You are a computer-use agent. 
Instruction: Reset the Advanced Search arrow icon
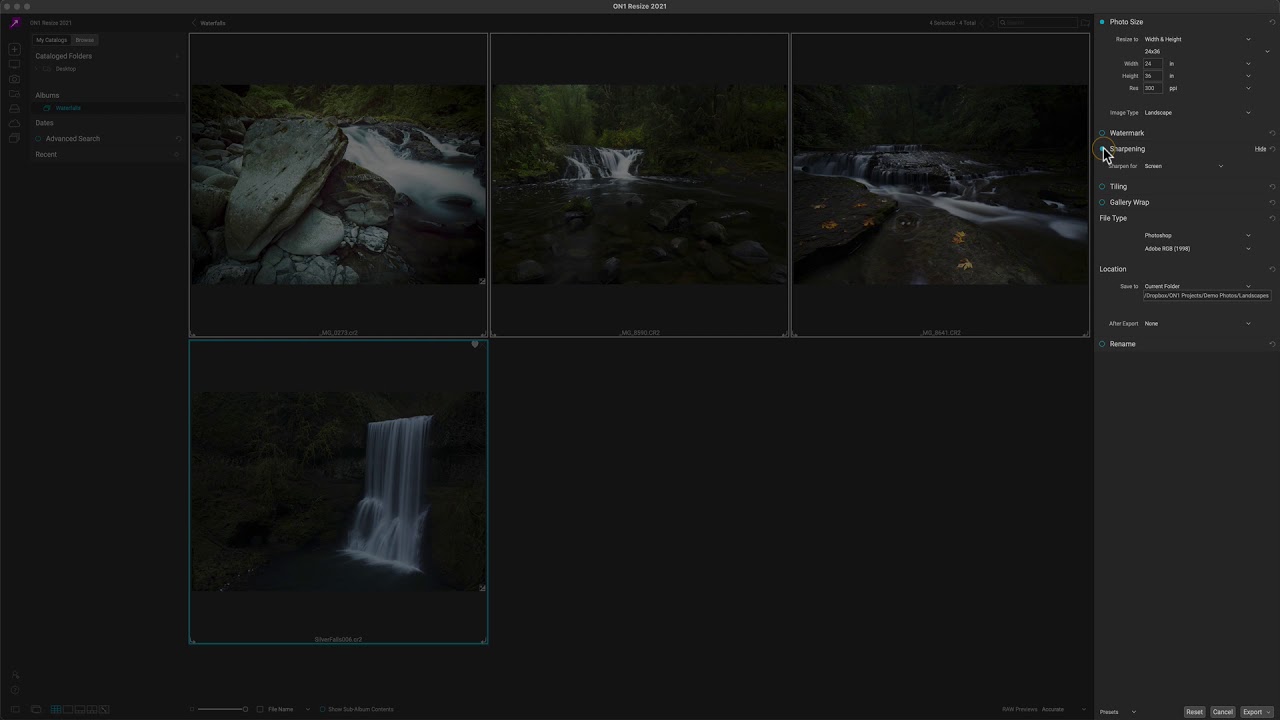coord(178,139)
